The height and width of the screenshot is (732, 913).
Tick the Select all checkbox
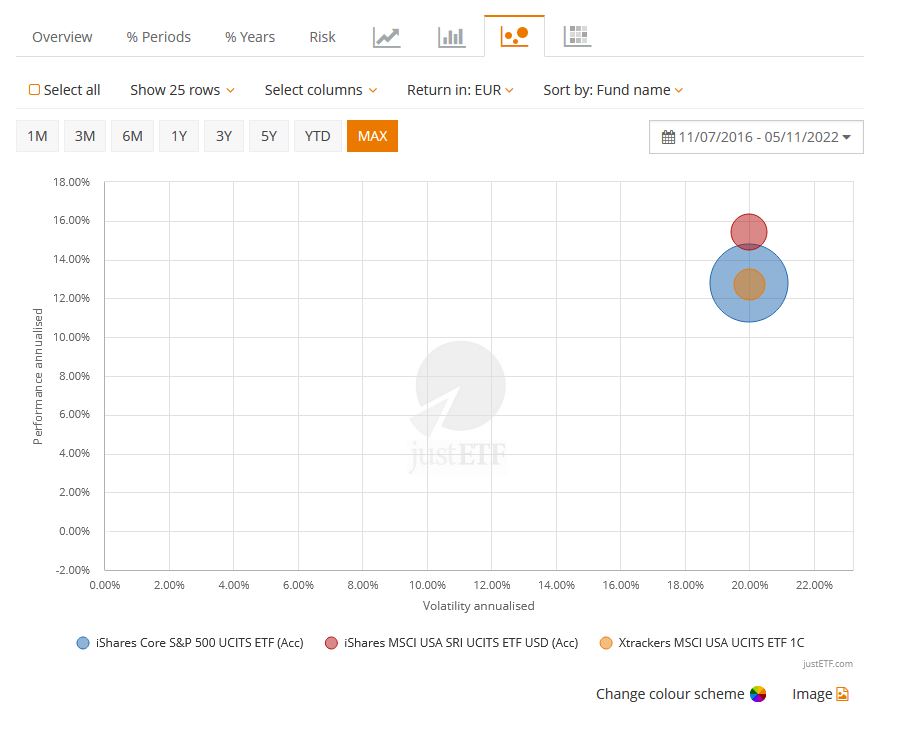34,90
